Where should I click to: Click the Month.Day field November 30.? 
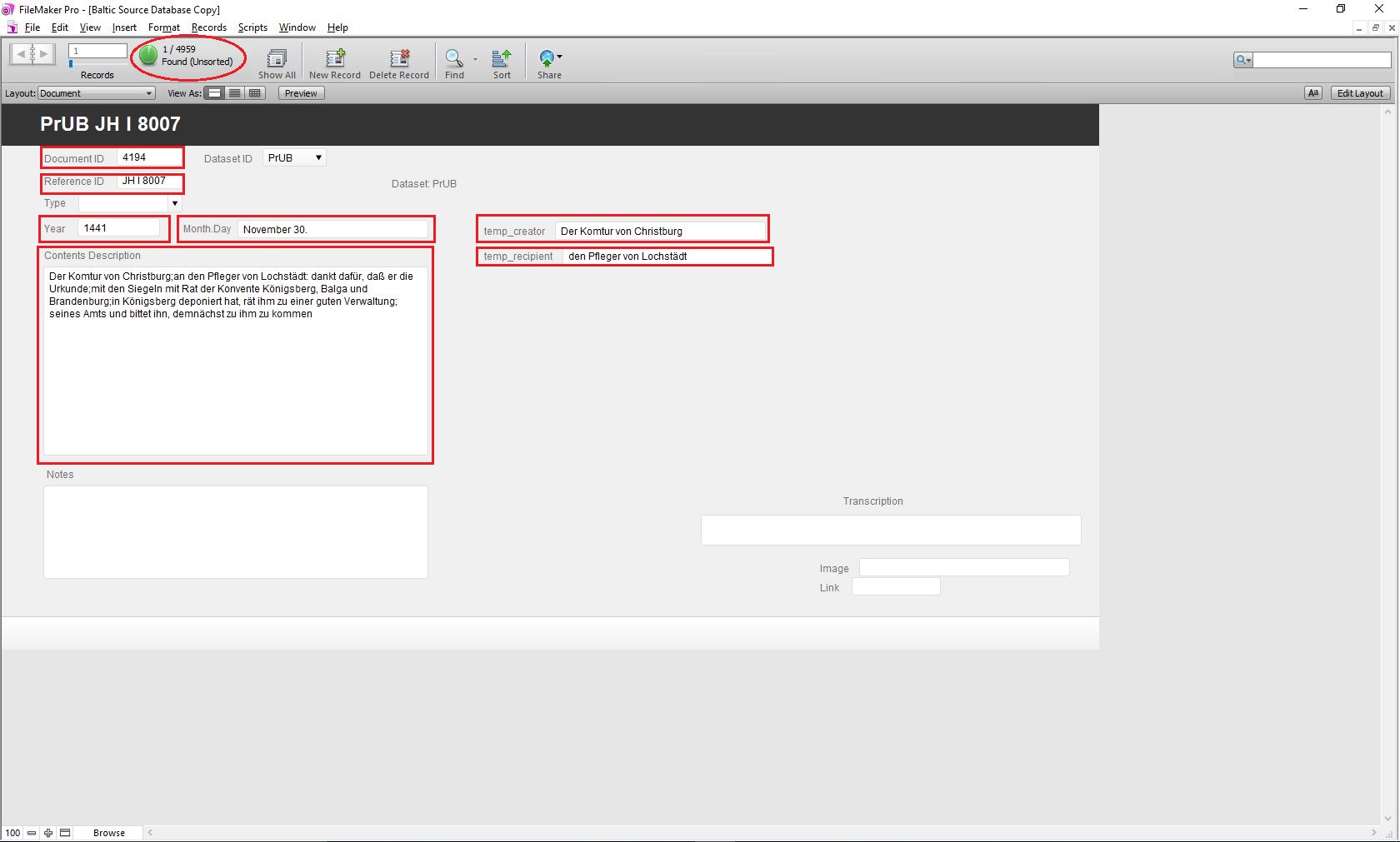[x=332, y=229]
